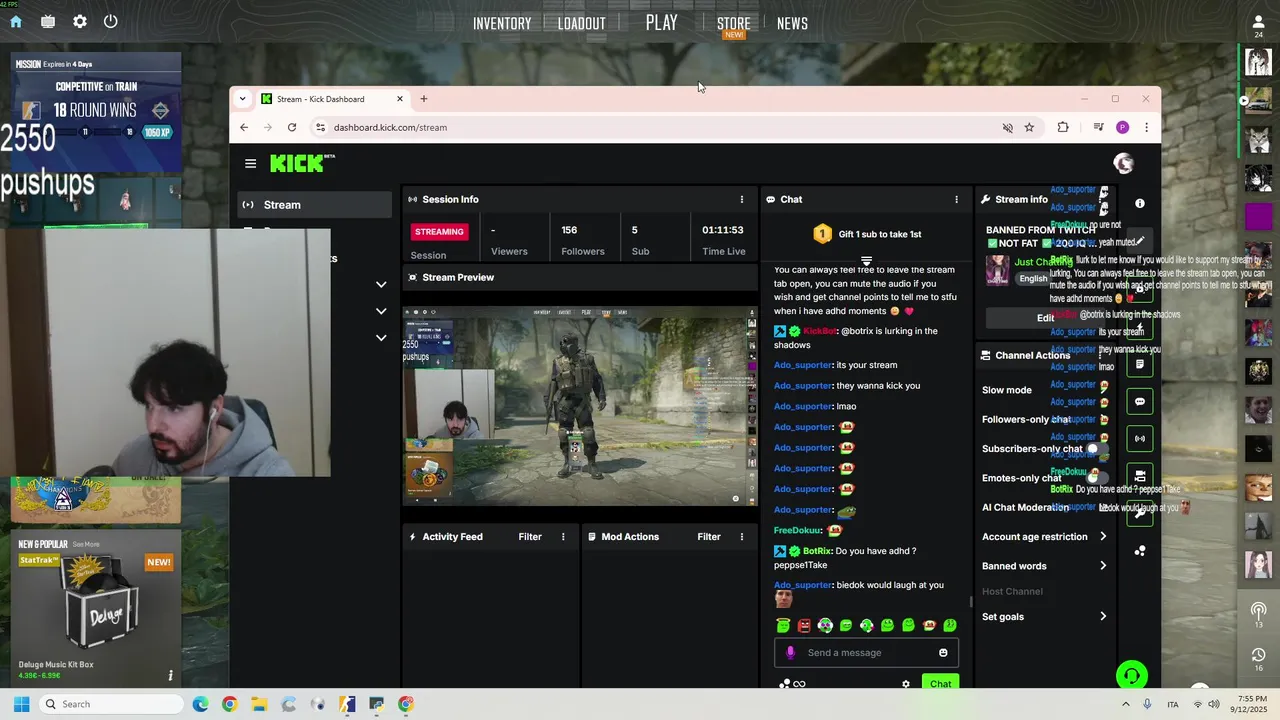The height and width of the screenshot is (720, 1280).
Task: Open the Deluge Music Kit Box offer
Action: click(96, 610)
